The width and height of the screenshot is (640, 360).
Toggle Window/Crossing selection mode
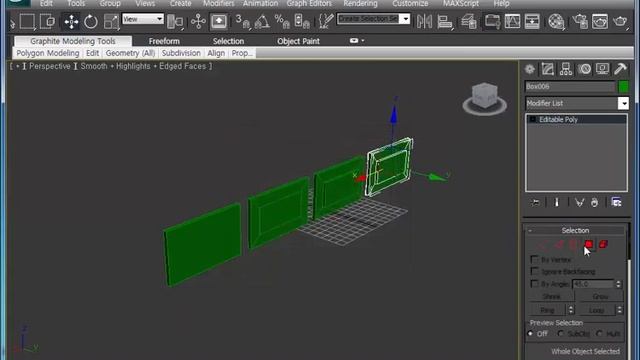coord(47,21)
